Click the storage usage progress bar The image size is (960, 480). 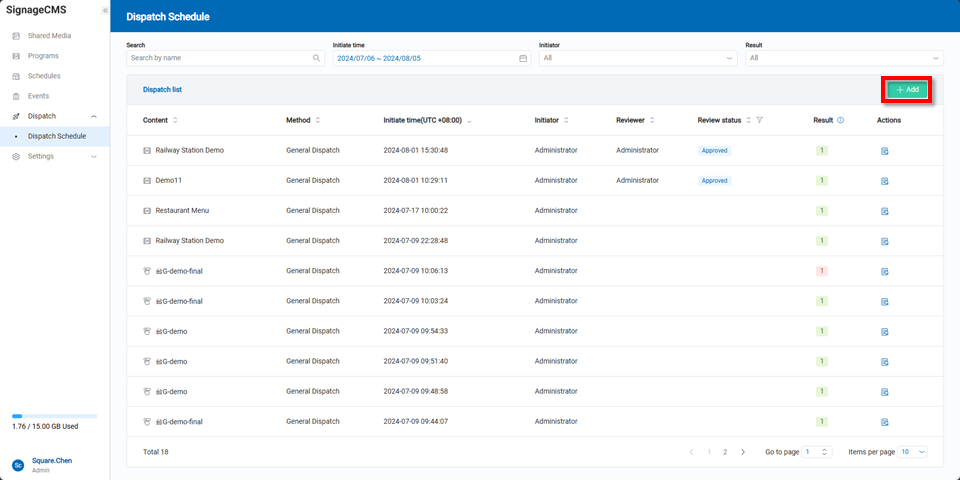[x=54, y=415]
